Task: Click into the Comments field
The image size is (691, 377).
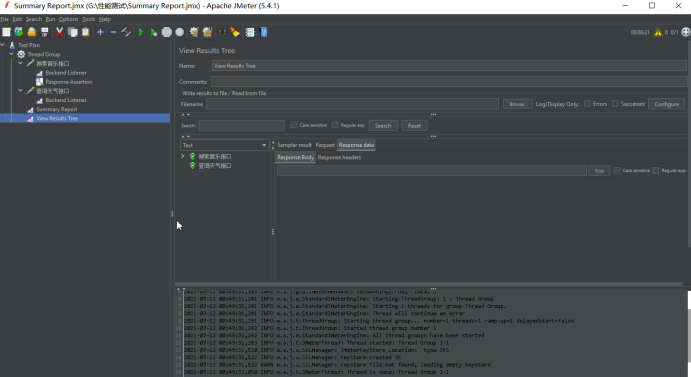Action: [x=449, y=82]
